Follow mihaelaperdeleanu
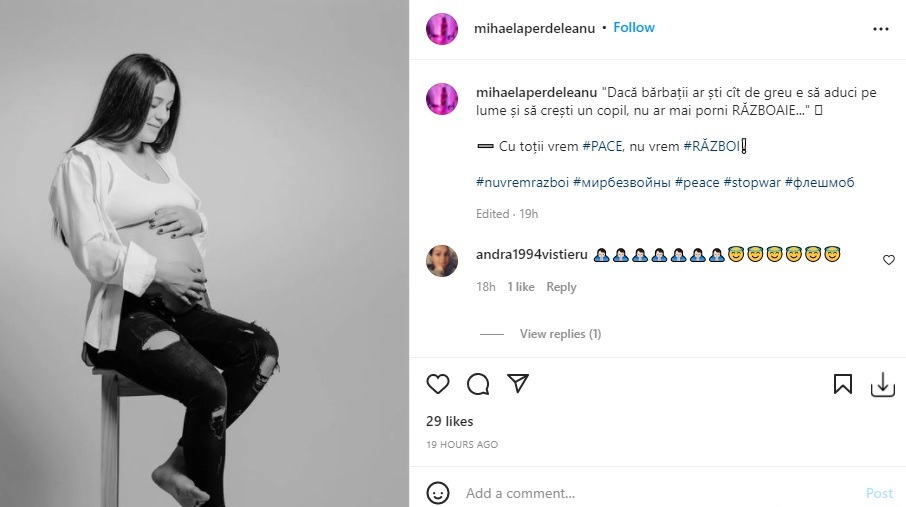This screenshot has width=906, height=507. (x=634, y=28)
